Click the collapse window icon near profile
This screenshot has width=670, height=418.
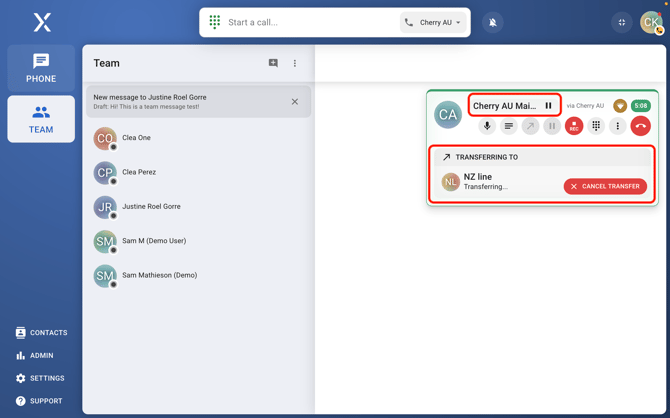click(x=622, y=22)
